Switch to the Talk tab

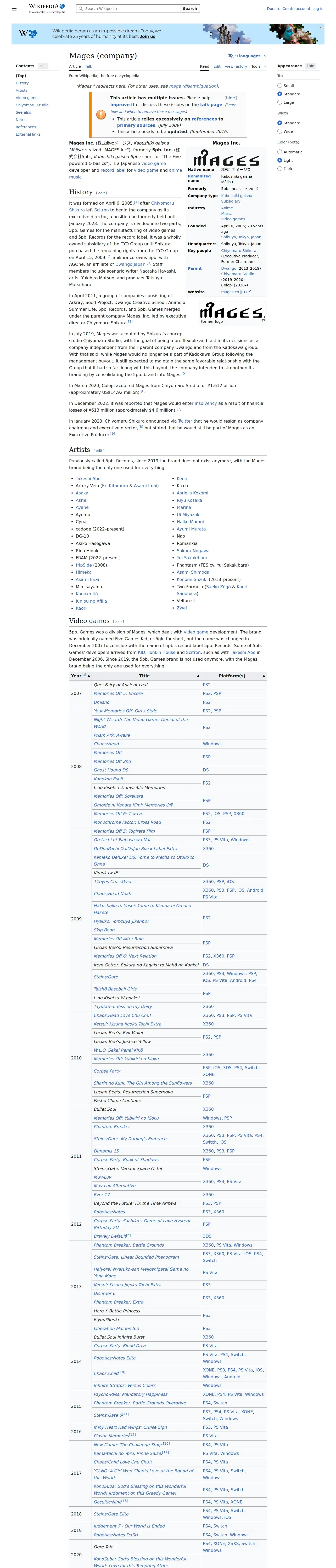pos(88,66)
